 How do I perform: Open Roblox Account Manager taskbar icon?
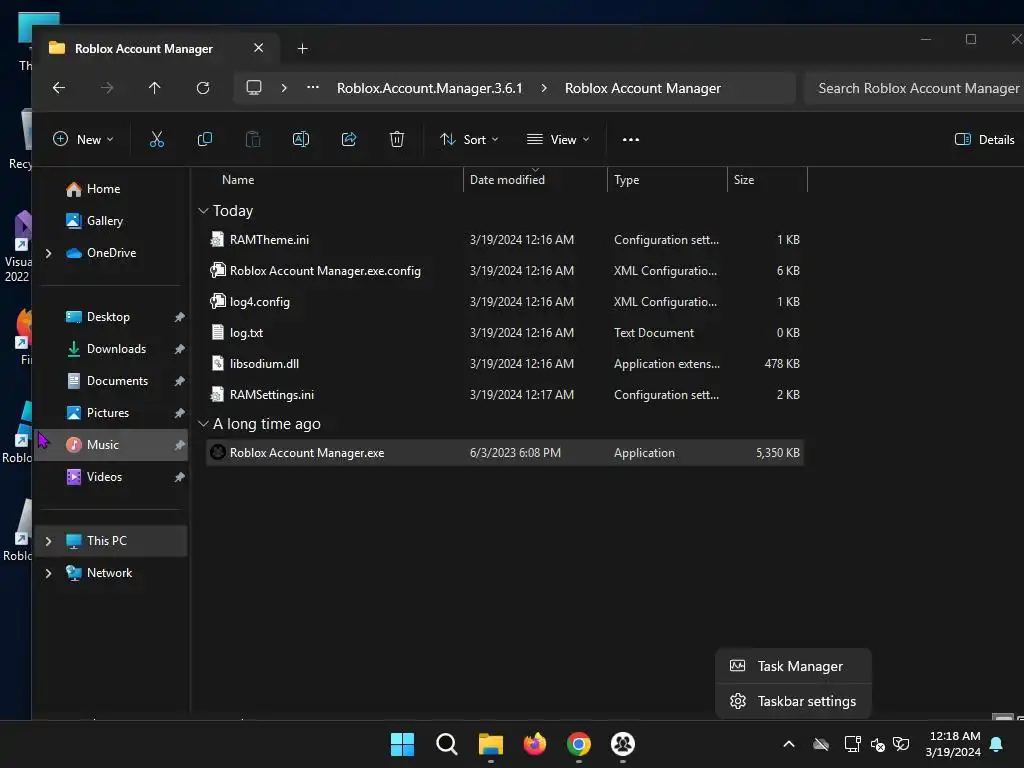[x=623, y=744]
